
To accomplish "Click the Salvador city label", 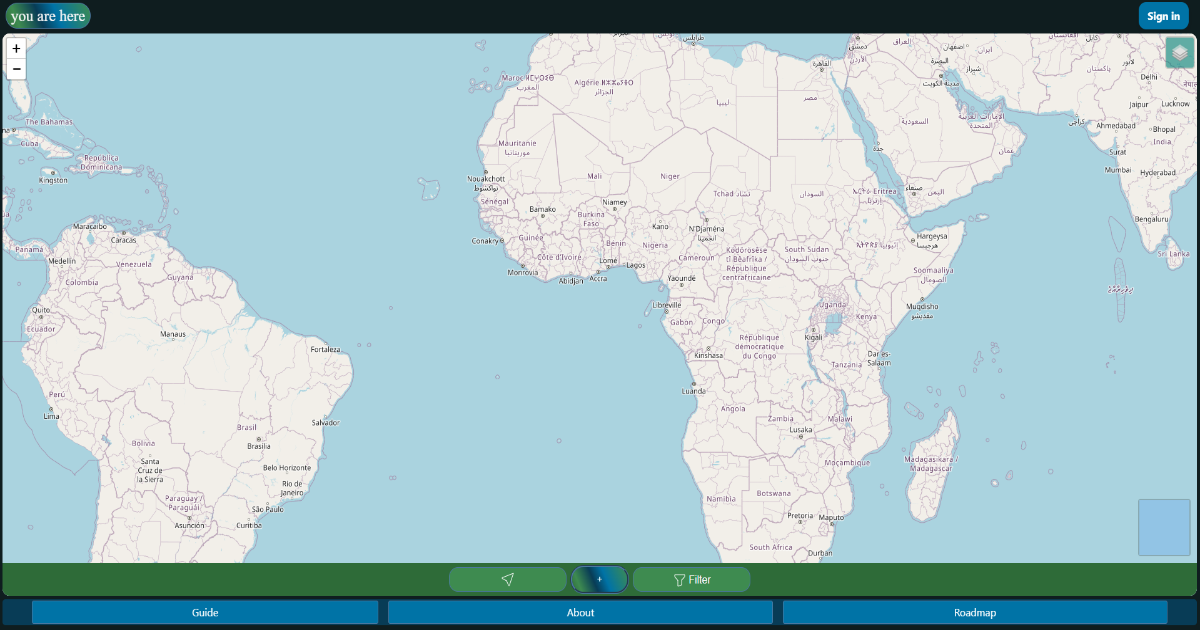I will click(325, 422).
